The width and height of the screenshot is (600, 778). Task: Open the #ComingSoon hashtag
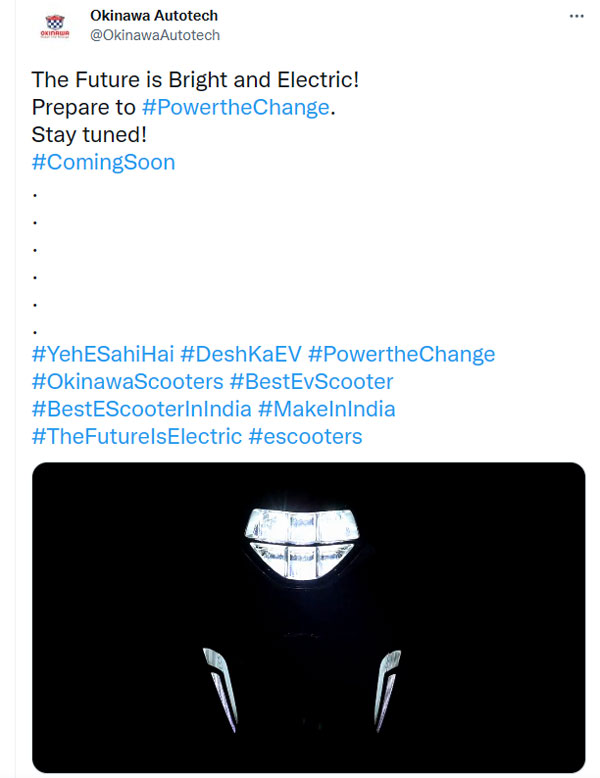click(x=103, y=162)
